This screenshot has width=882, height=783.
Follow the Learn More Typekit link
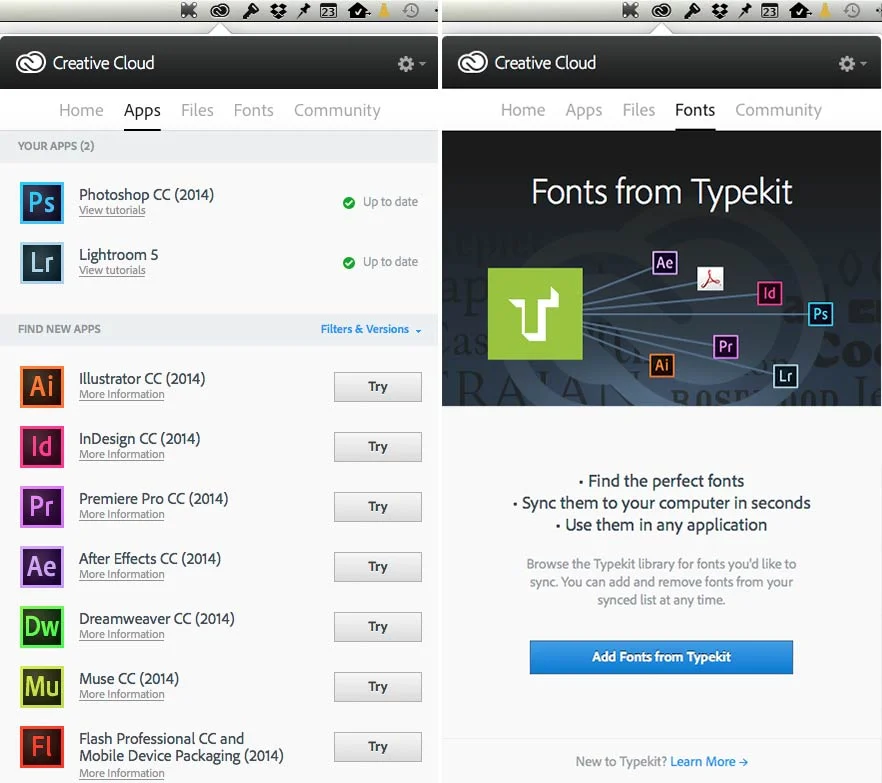[709, 762]
